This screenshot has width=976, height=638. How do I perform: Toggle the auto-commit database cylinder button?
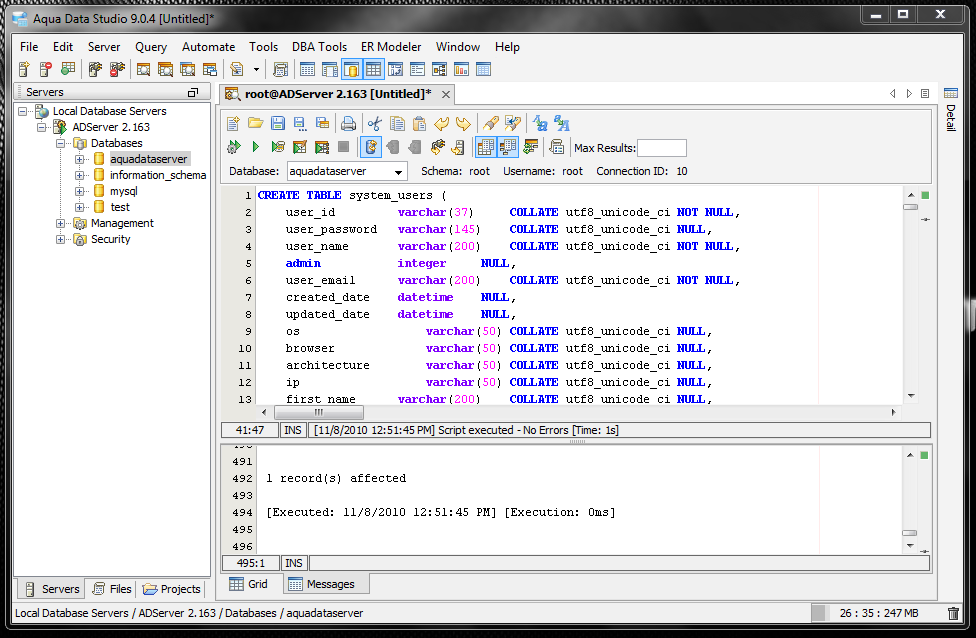tap(370, 148)
